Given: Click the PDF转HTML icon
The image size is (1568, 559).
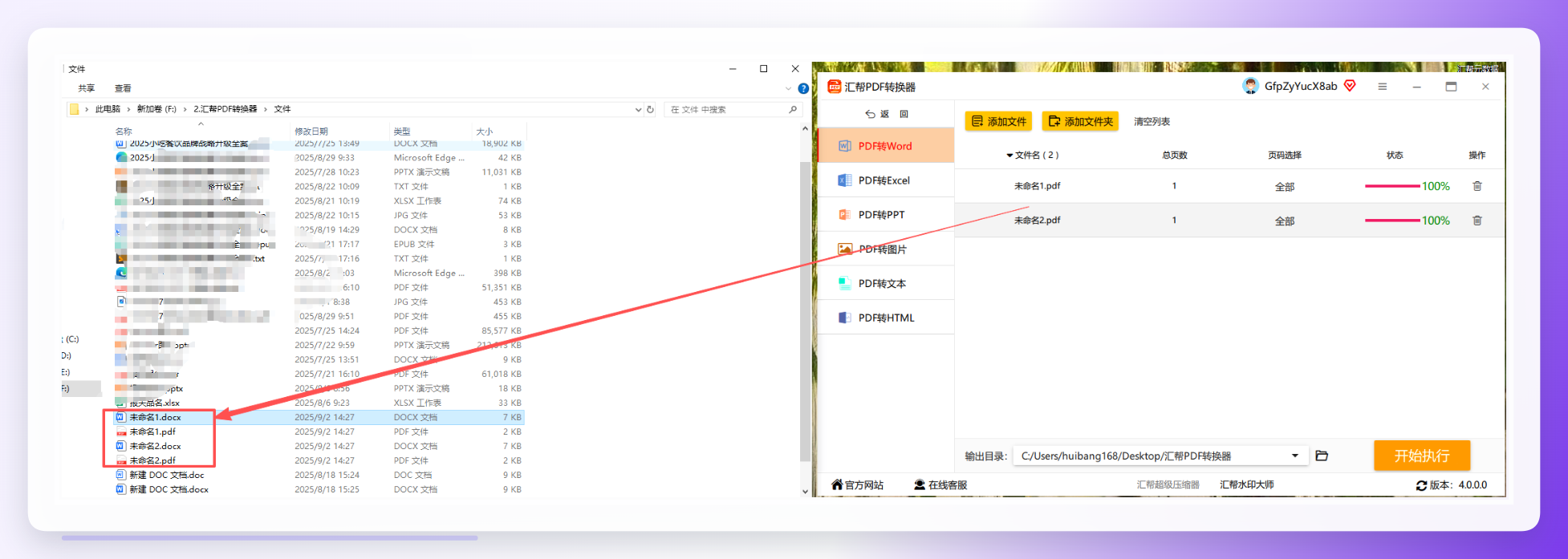Looking at the screenshot, I should [x=844, y=318].
